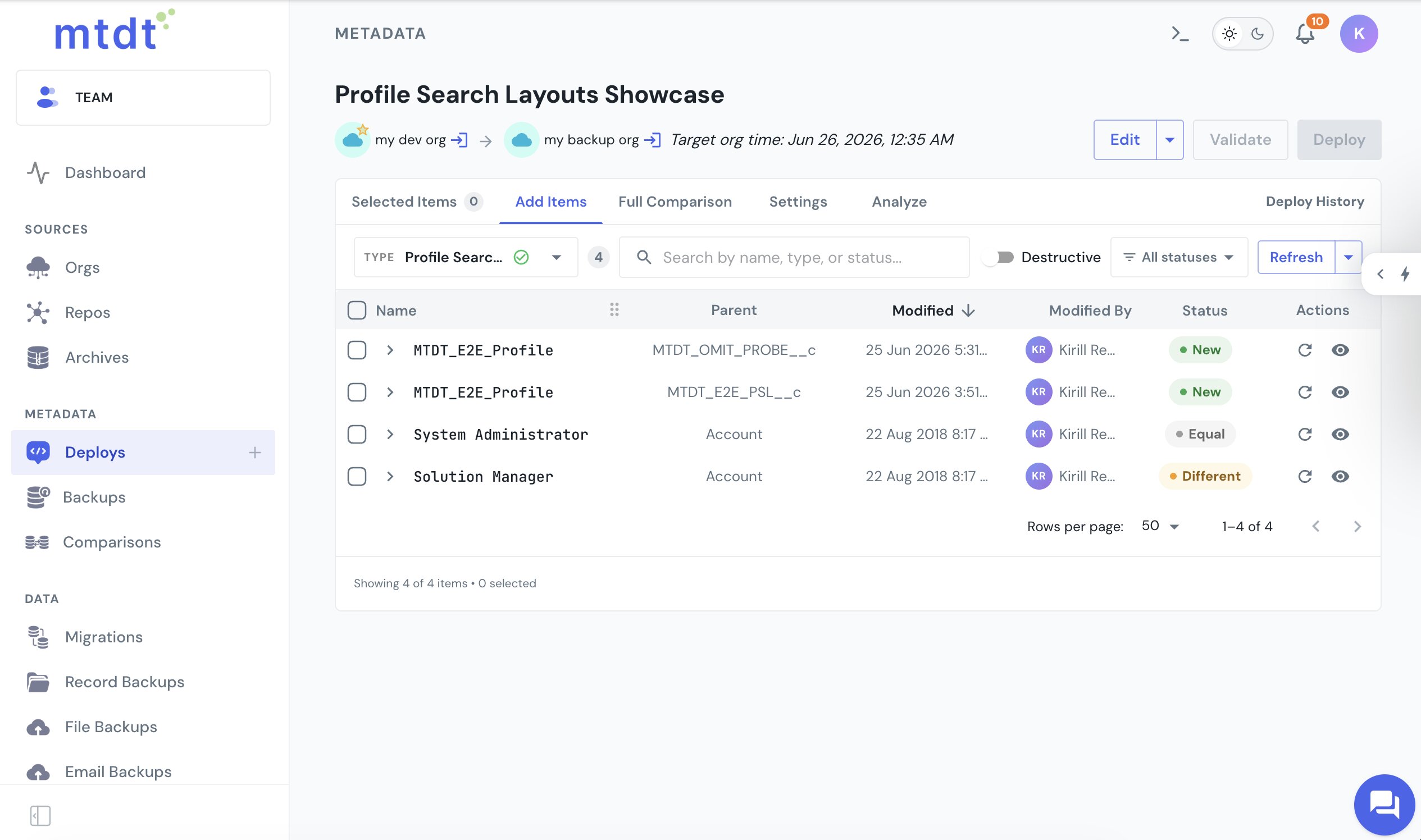Click the lightning bolt quick actions icon
The height and width of the screenshot is (840, 1421).
pyautogui.click(x=1405, y=274)
